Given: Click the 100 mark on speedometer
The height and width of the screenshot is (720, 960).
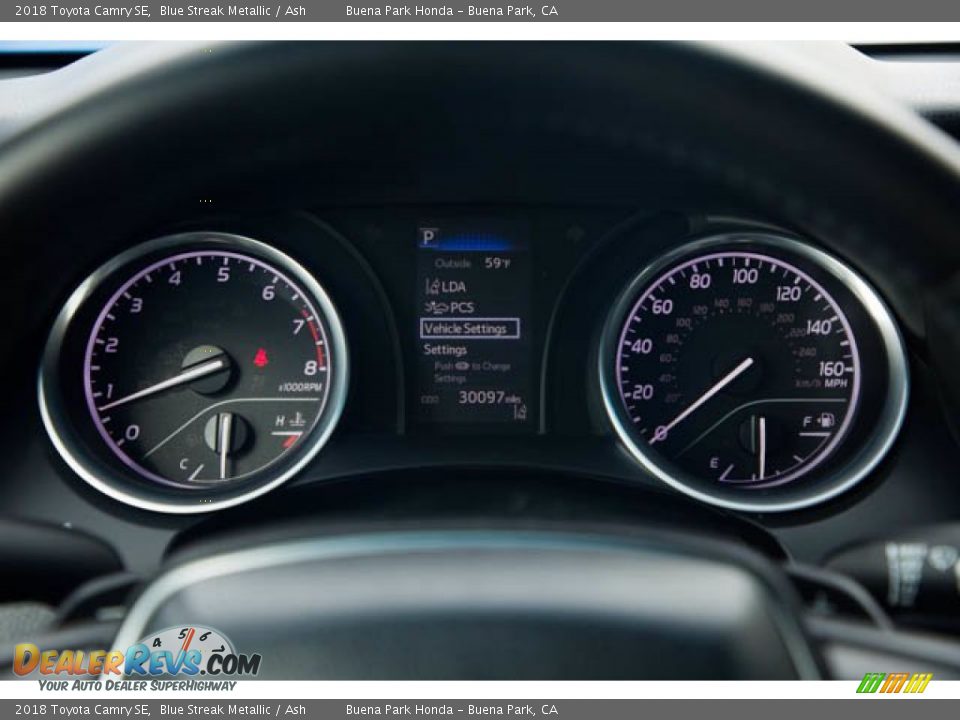Looking at the screenshot, I should 745,276.
